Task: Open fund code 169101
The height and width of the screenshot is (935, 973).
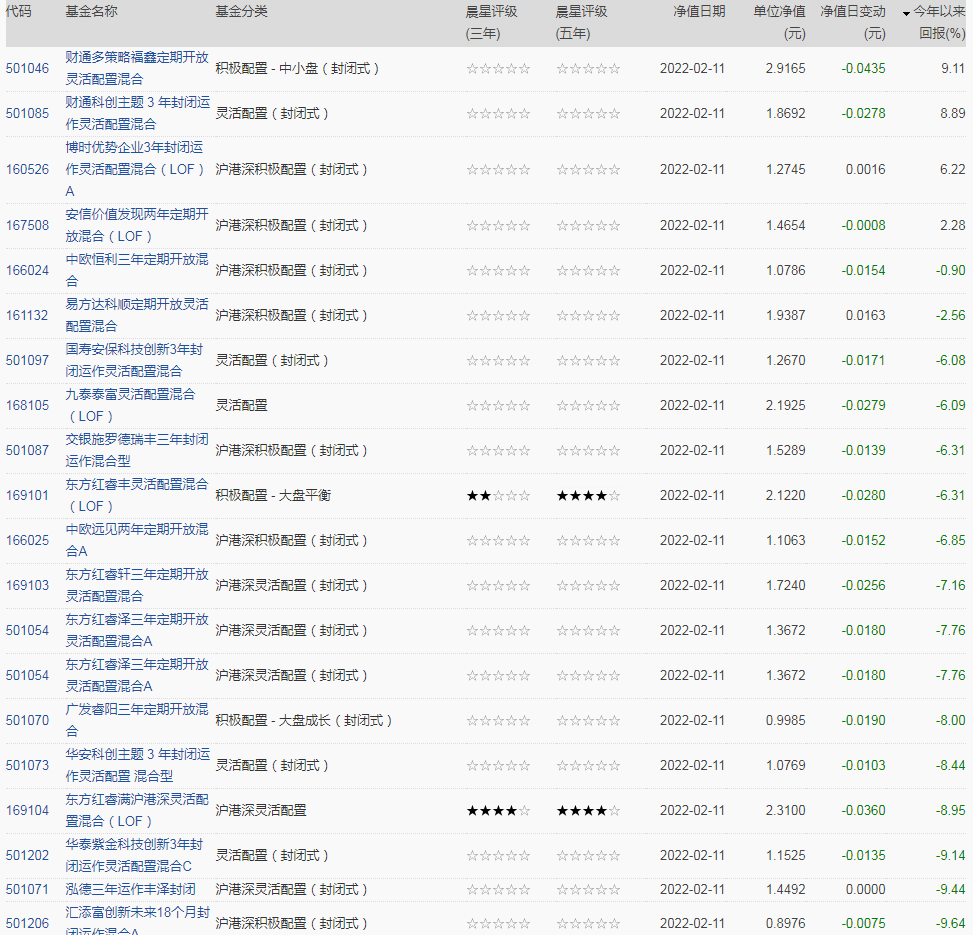Action: click(27, 495)
